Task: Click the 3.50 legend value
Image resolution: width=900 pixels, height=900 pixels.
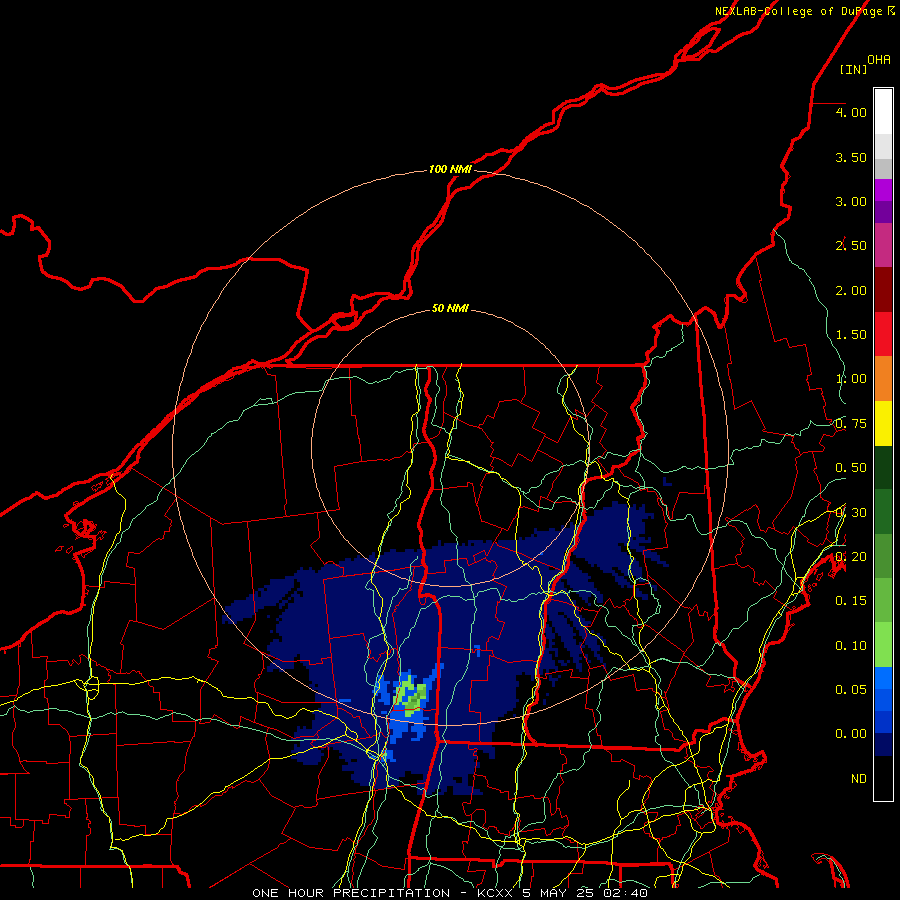Action: coord(851,157)
